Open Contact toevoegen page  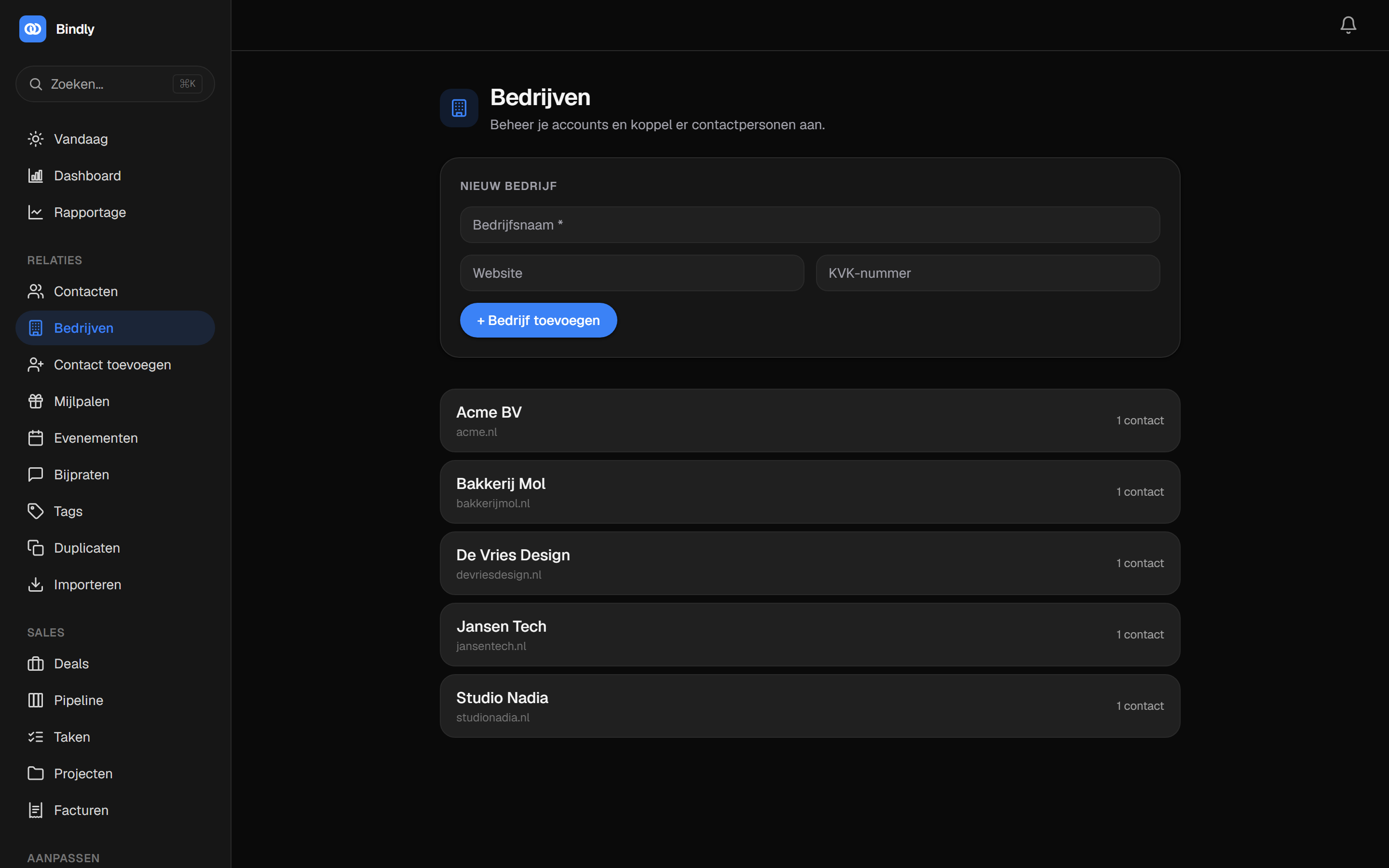click(x=115, y=365)
